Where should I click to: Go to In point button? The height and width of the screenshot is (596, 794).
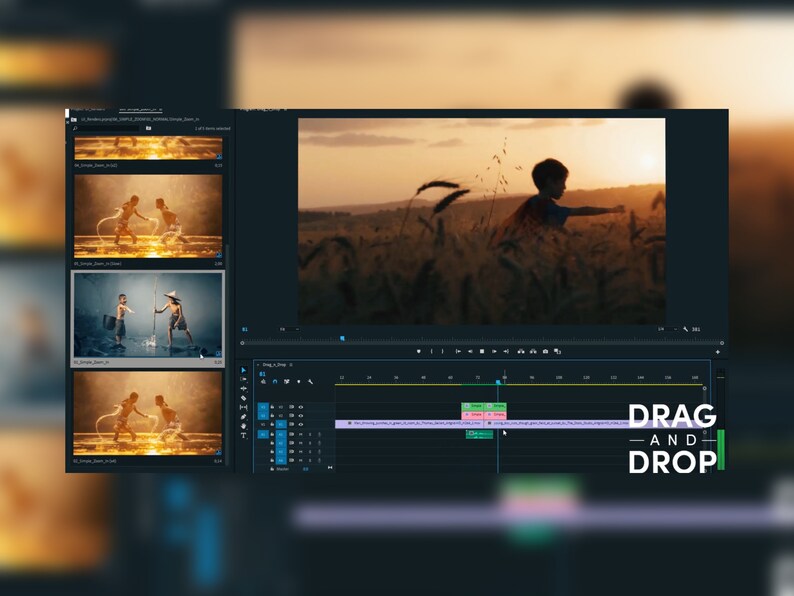coord(458,351)
